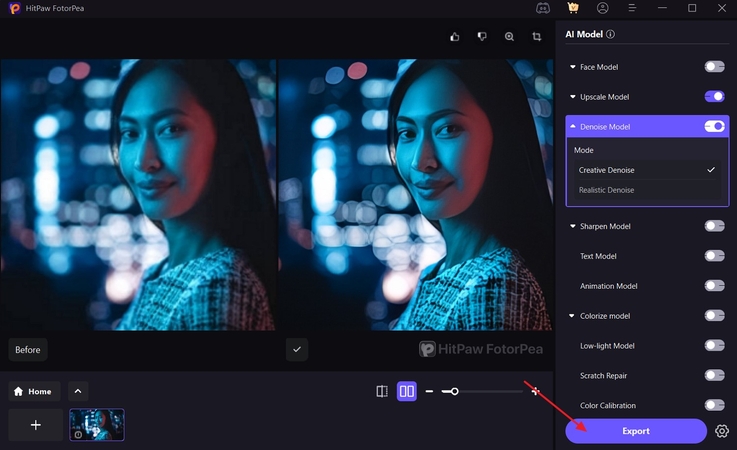This screenshot has height=450, width=737.
Task: Toggle the Face Model switch
Action: coord(714,67)
